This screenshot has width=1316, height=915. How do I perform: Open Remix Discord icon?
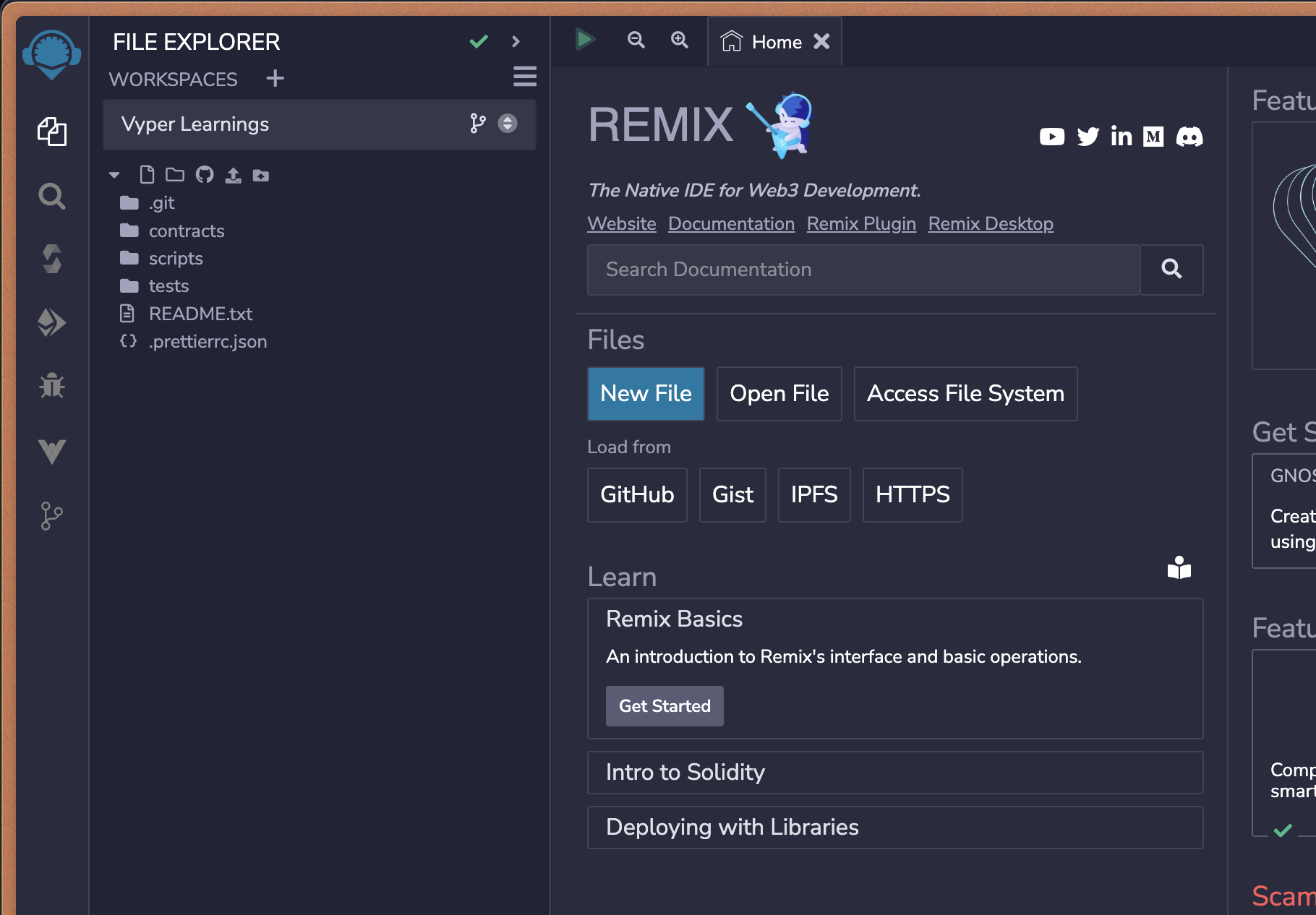tap(1189, 137)
